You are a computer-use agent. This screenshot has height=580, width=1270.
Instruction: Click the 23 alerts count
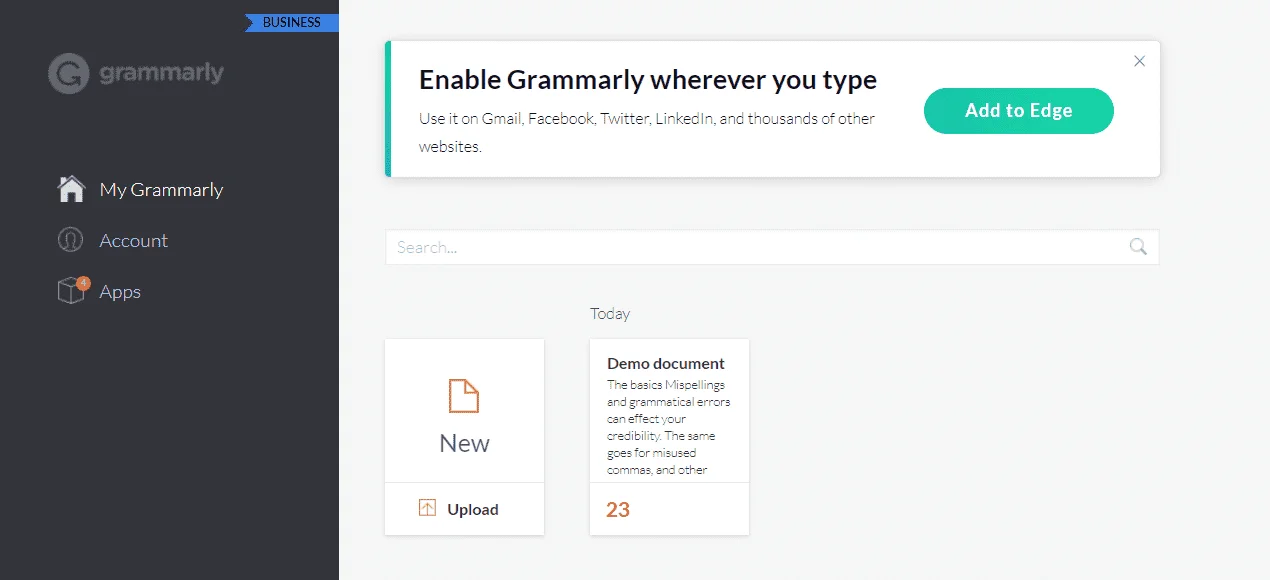click(618, 510)
